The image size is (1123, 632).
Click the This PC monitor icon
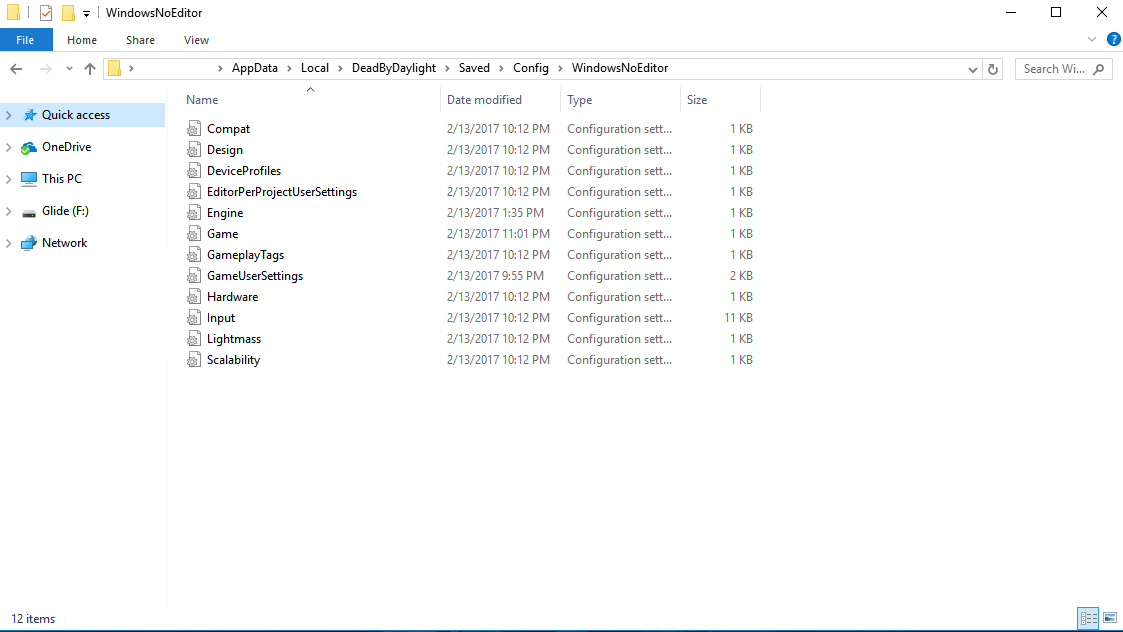click(x=29, y=179)
